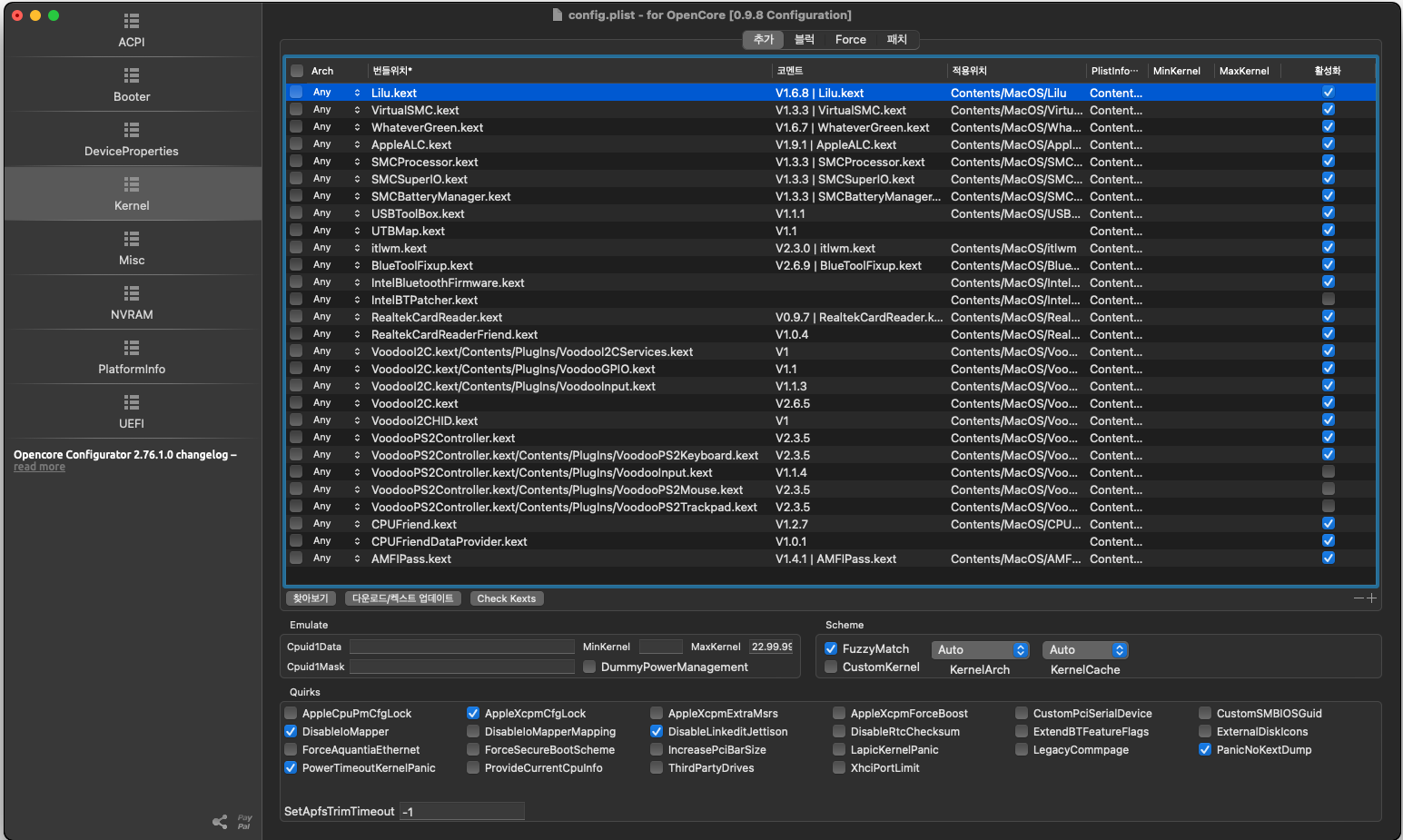This screenshot has height=840, width=1403.
Task: Open the UEFI section icon
Action: click(x=132, y=402)
